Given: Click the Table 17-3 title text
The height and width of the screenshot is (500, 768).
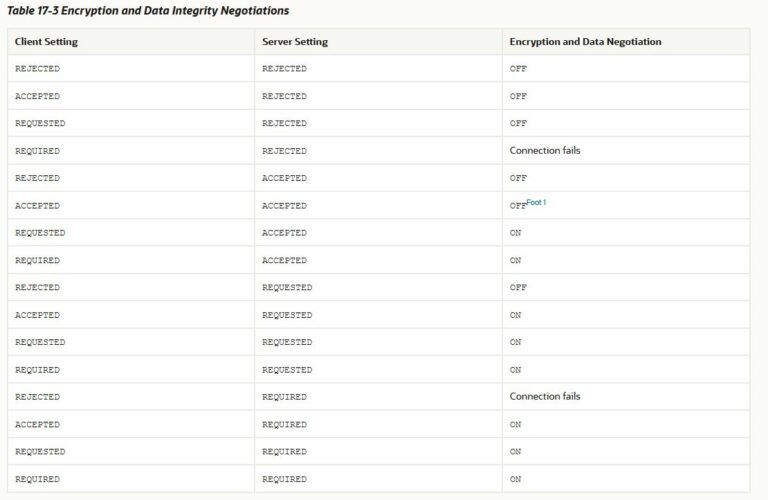Looking at the screenshot, I should point(148,11).
